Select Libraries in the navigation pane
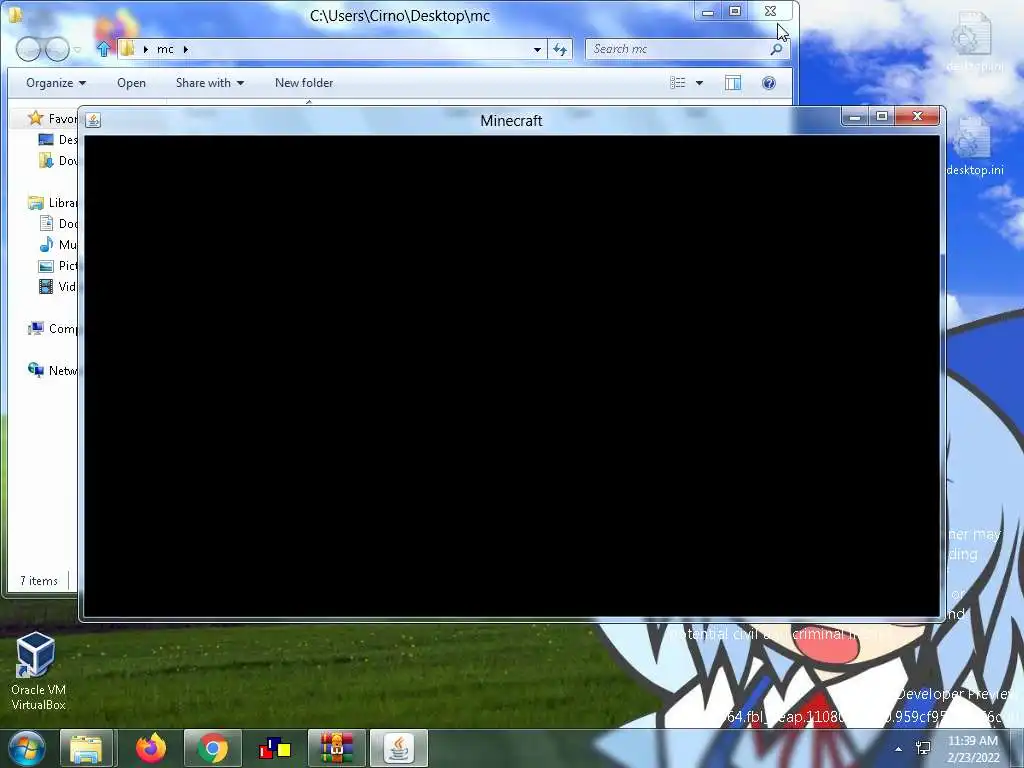The image size is (1024, 768). coord(52,202)
